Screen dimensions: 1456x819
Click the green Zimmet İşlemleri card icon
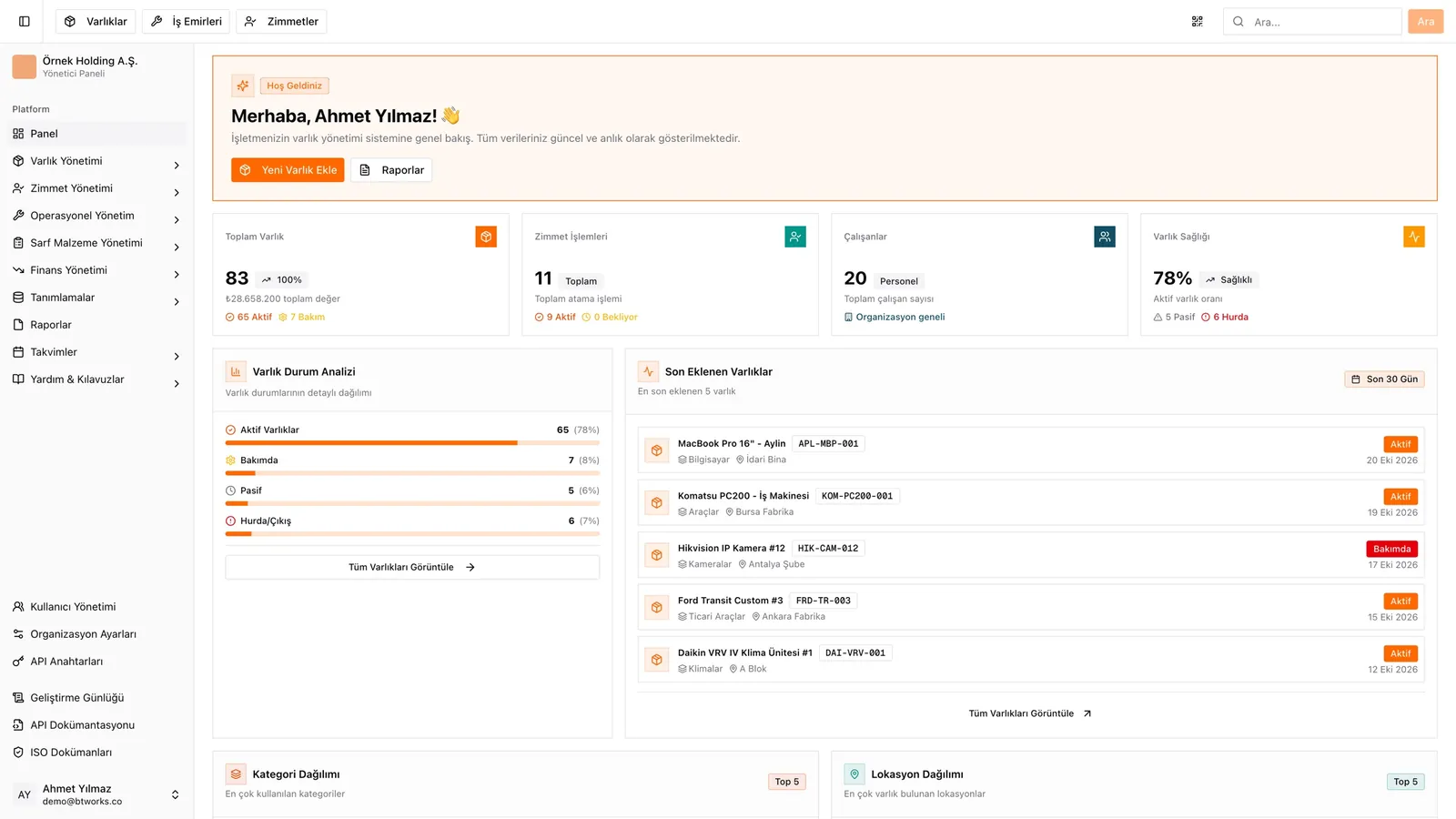pos(795,237)
